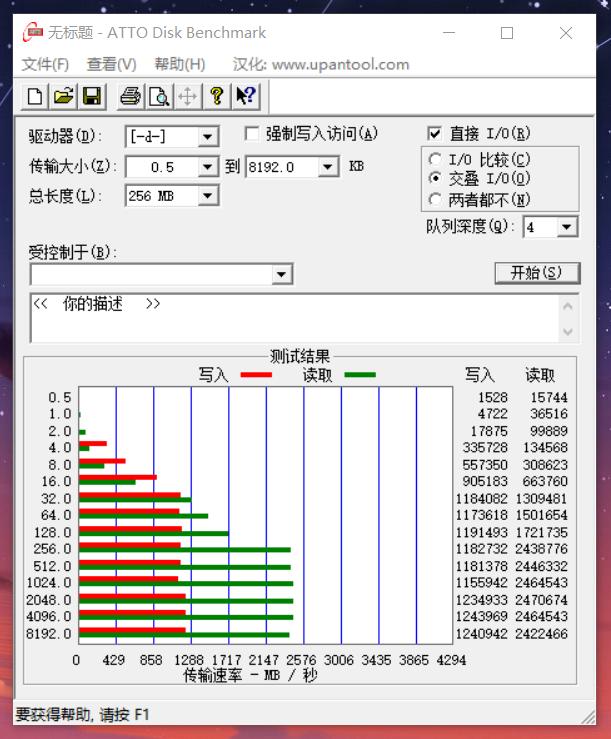
Task: Click the read value 15744
Action: [x=549, y=397]
